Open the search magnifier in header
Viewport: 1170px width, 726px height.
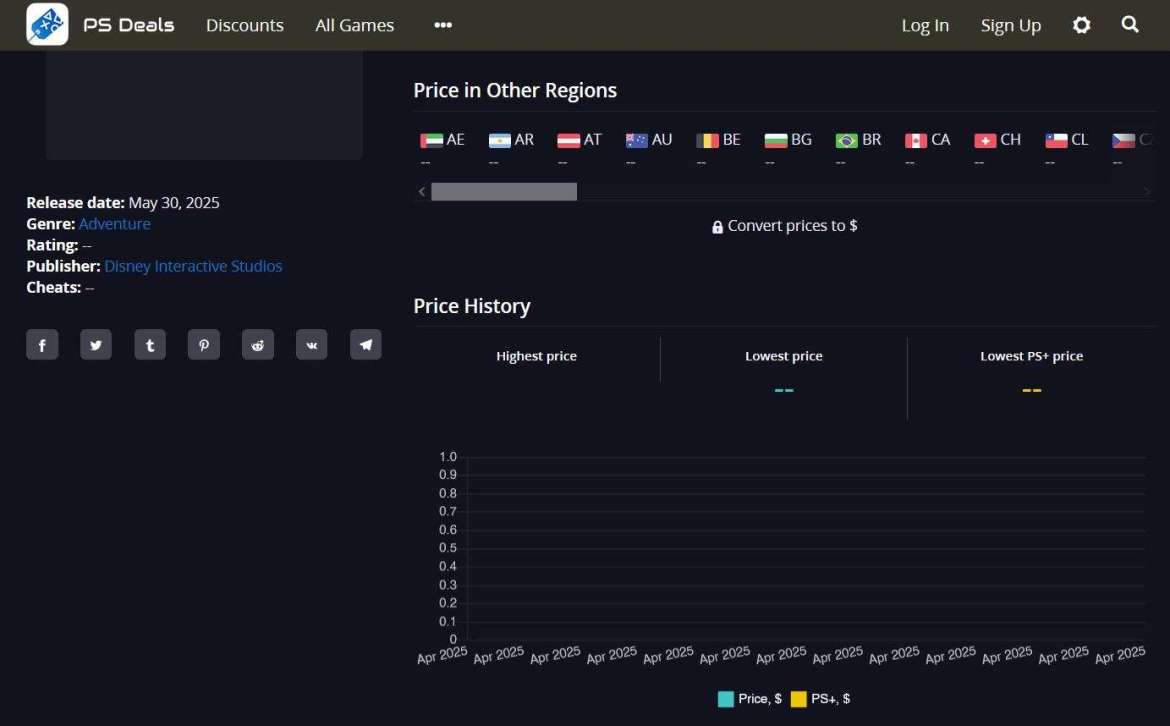click(x=1130, y=25)
